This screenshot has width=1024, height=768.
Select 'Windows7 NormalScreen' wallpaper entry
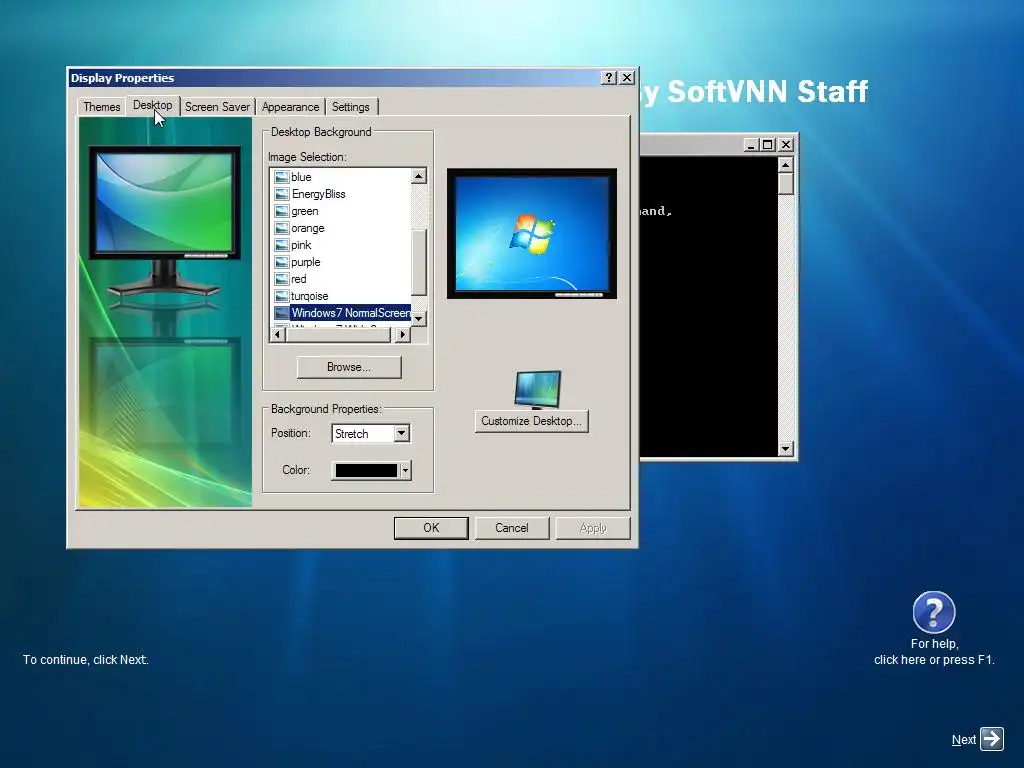pos(350,313)
